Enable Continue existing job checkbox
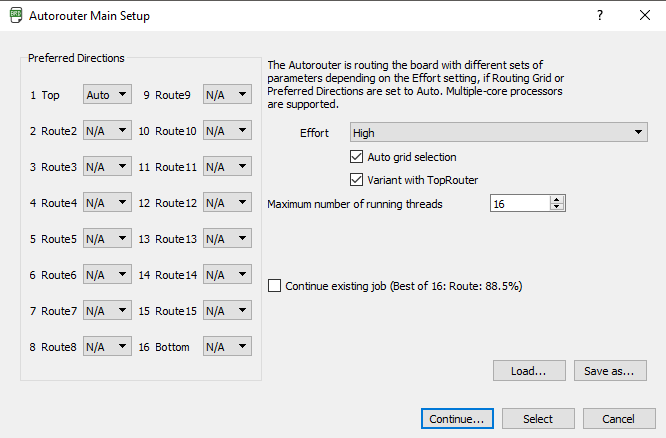 pyautogui.click(x=274, y=286)
